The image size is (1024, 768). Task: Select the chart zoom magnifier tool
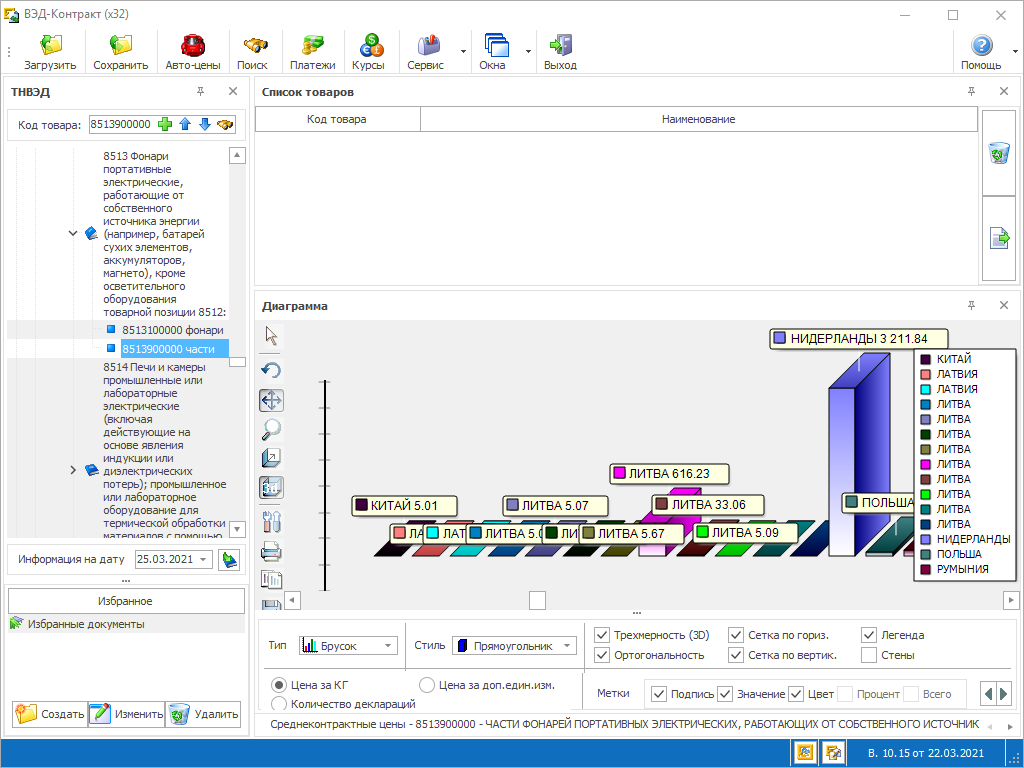click(271, 429)
